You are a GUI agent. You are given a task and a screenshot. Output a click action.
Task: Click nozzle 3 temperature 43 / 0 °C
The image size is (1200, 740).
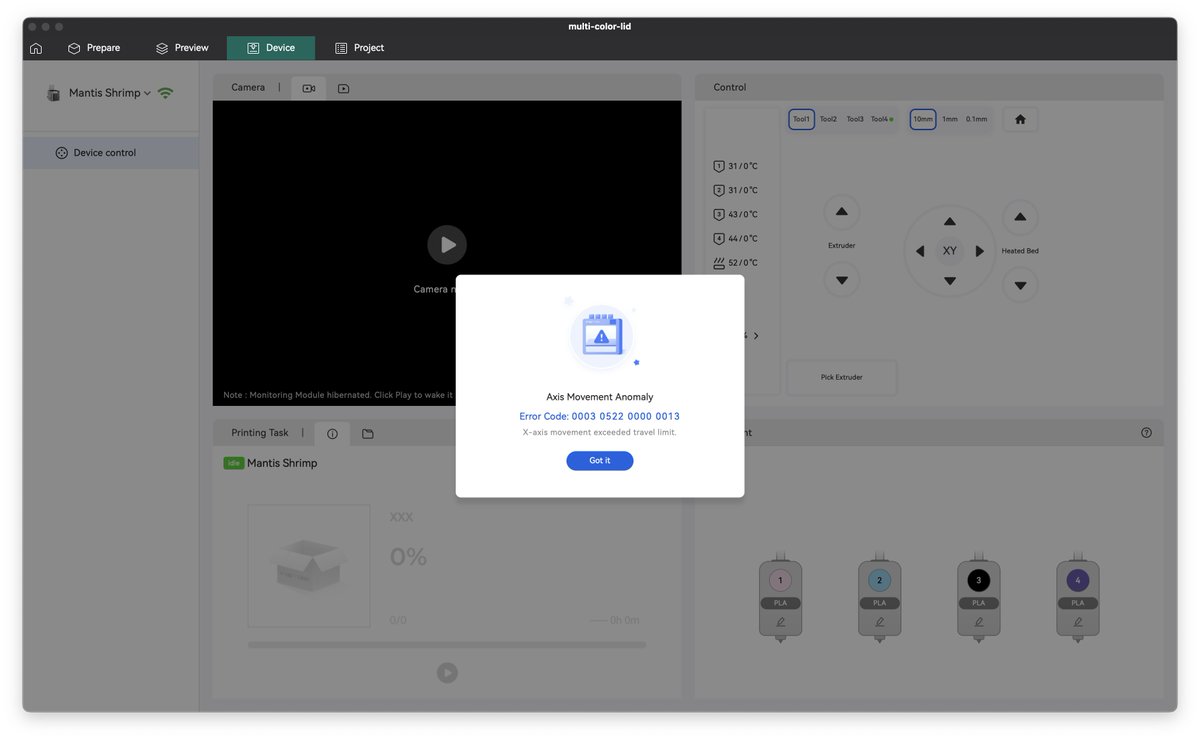(x=736, y=214)
